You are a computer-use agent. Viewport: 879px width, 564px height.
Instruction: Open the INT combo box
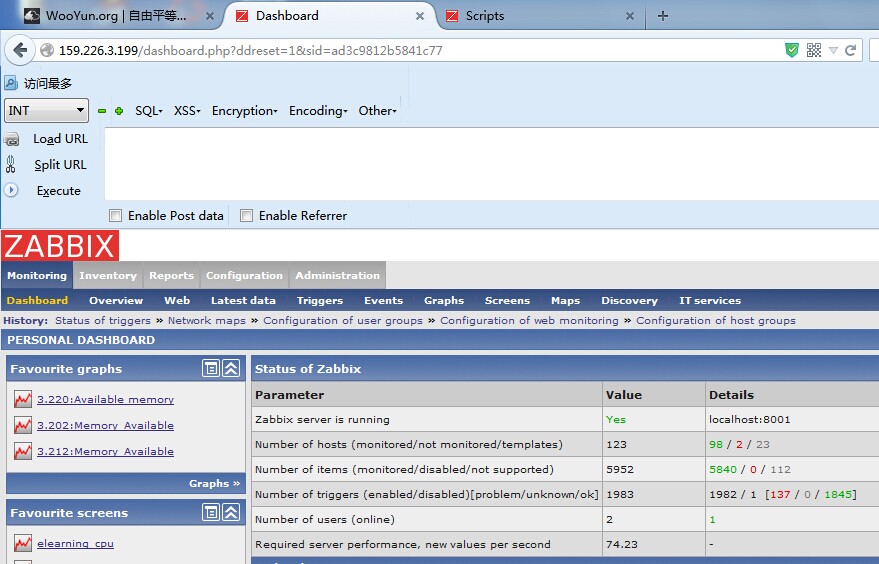point(47,110)
